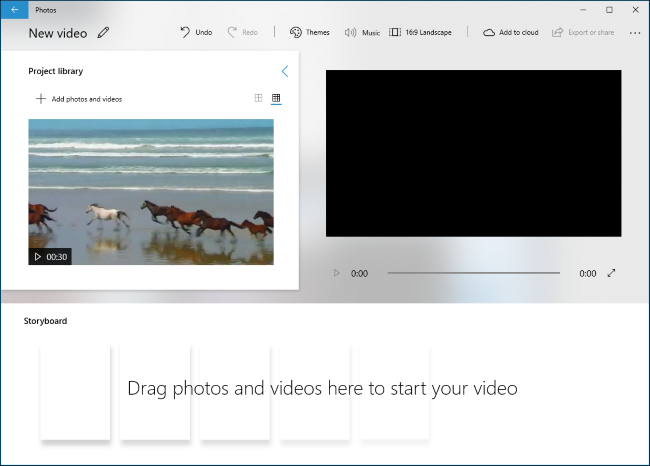The width and height of the screenshot is (650, 466).
Task: Click the back arrow in title bar
Action: tap(14, 9)
